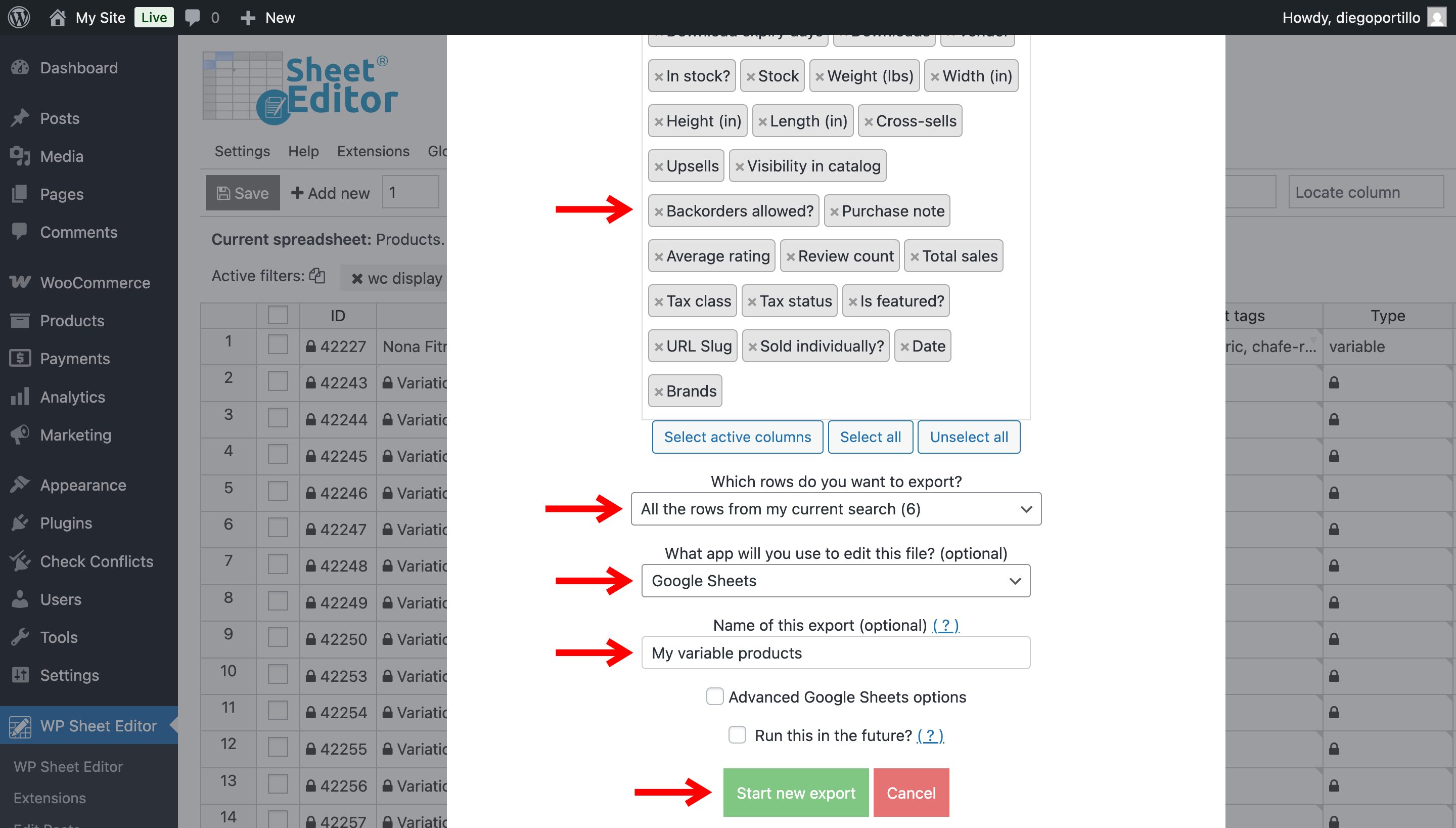Screen dimensions: 1456x828
Task: Tick the checkbox for row 42227
Action: point(278,345)
